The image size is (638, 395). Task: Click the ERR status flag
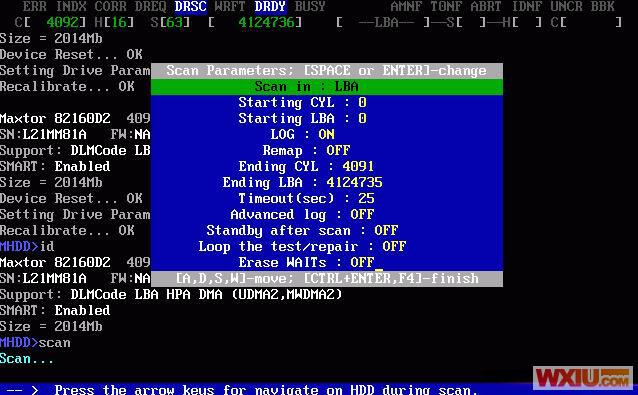35,7
